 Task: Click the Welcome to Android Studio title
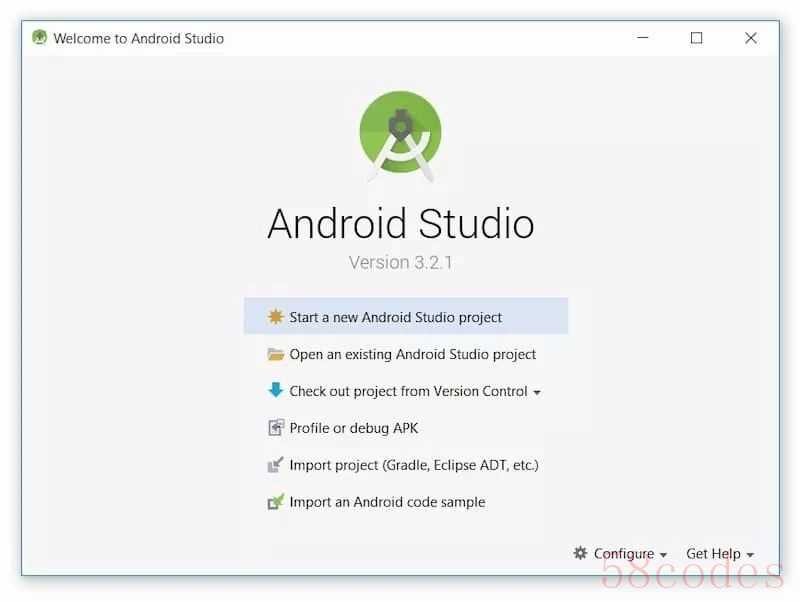pyautogui.click(x=139, y=38)
